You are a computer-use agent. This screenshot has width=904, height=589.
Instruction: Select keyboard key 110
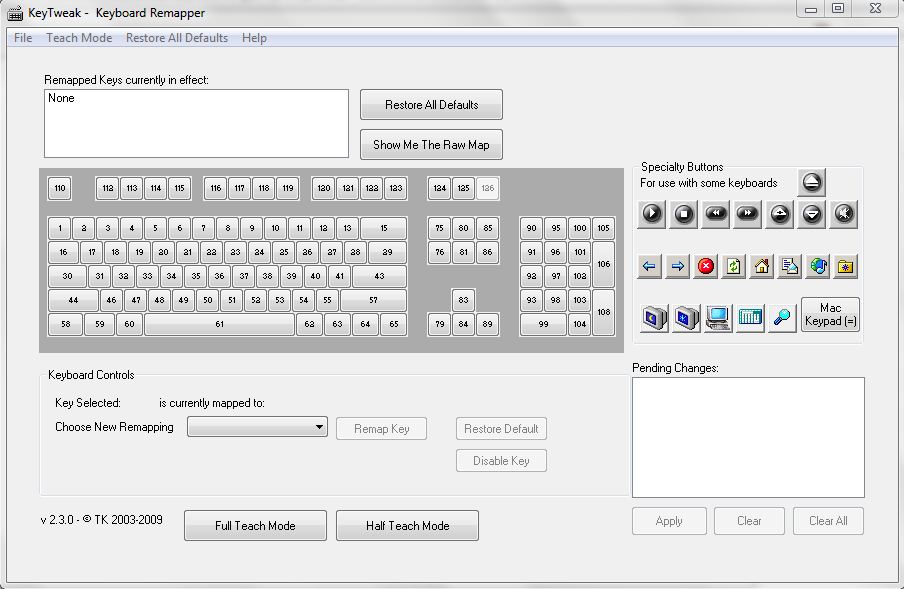tap(60, 188)
